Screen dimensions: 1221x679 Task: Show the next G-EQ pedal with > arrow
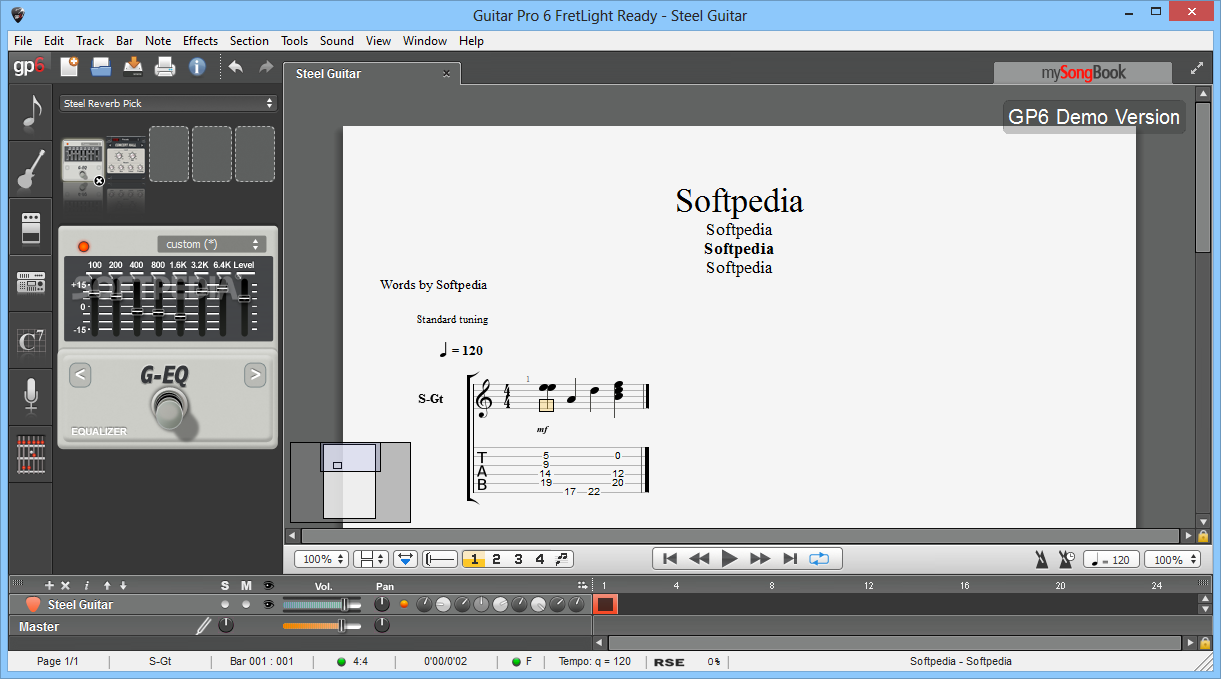255,375
